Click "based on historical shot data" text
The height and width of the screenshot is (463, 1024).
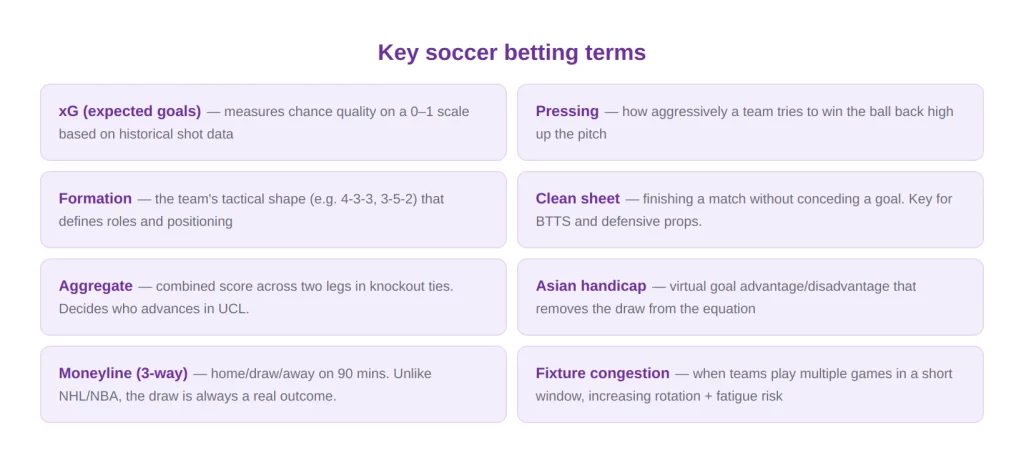click(146, 134)
